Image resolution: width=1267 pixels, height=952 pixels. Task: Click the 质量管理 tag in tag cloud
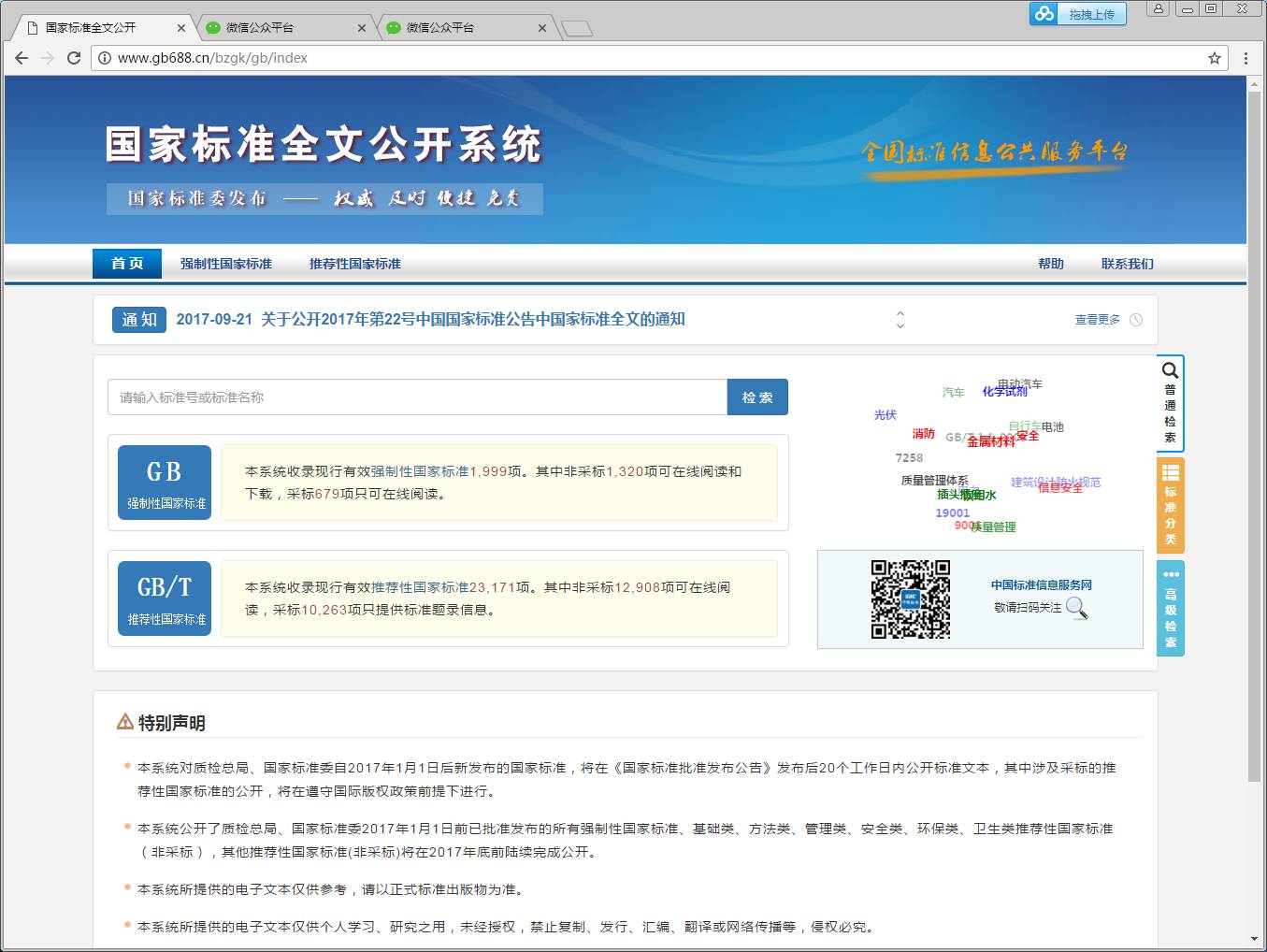coord(993,527)
